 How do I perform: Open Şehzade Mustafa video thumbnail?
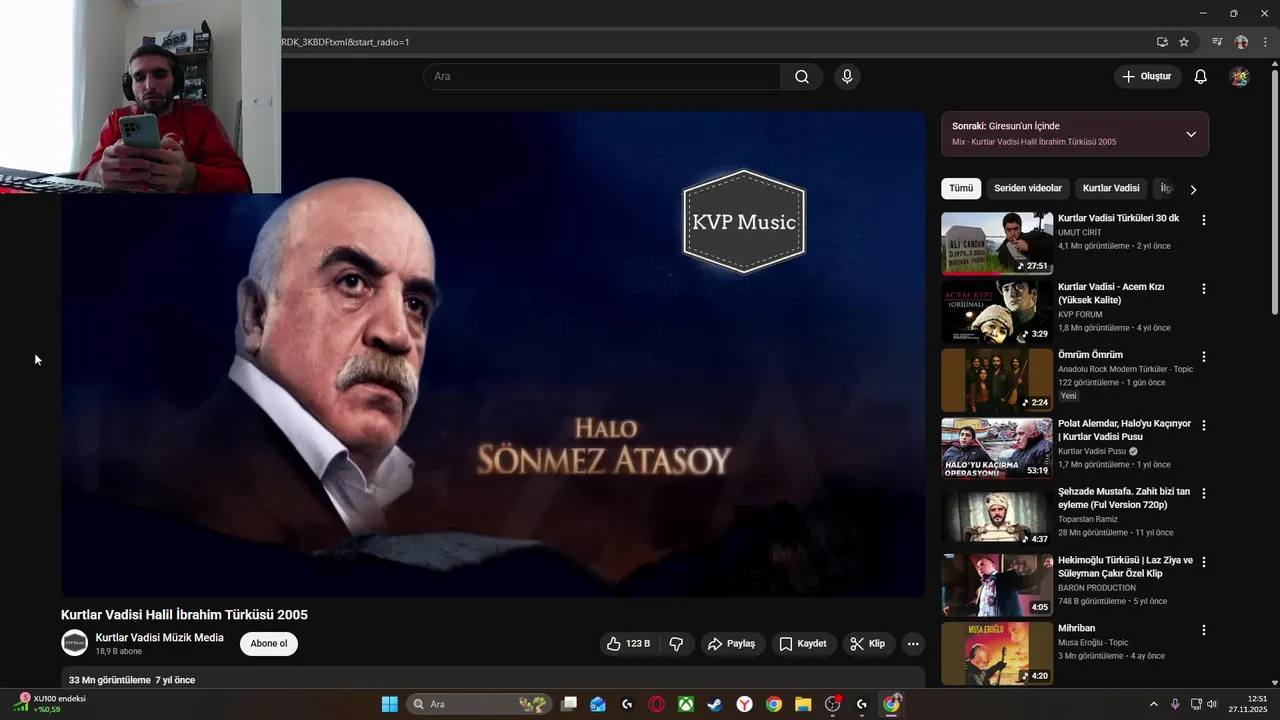997,517
